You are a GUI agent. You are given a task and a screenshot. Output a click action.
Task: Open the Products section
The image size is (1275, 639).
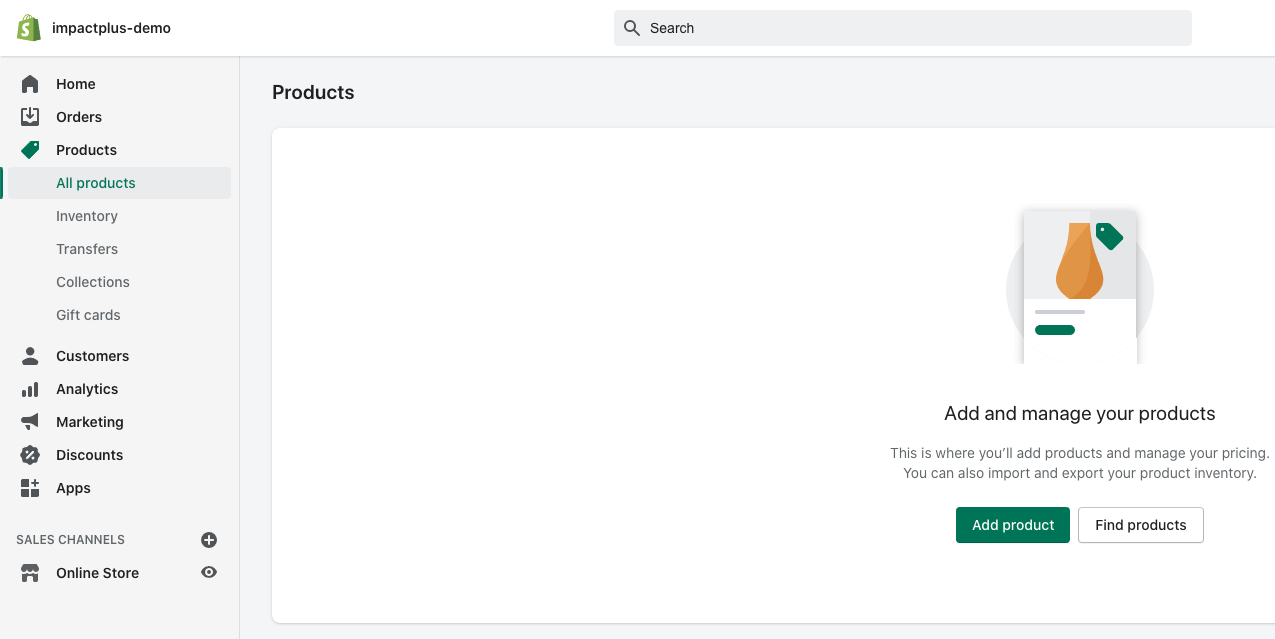click(x=86, y=150)
